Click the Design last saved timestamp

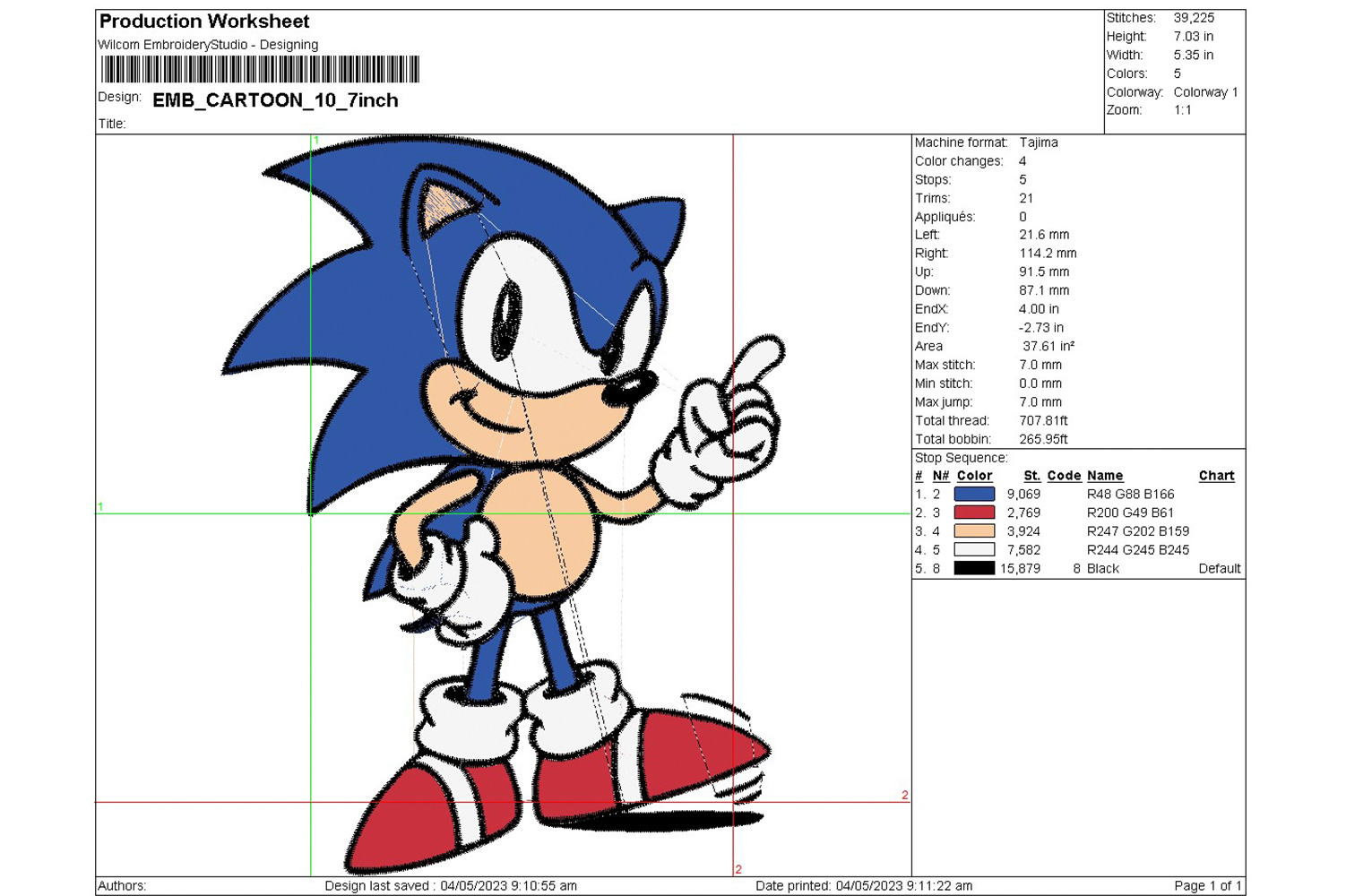coord(451,885)
